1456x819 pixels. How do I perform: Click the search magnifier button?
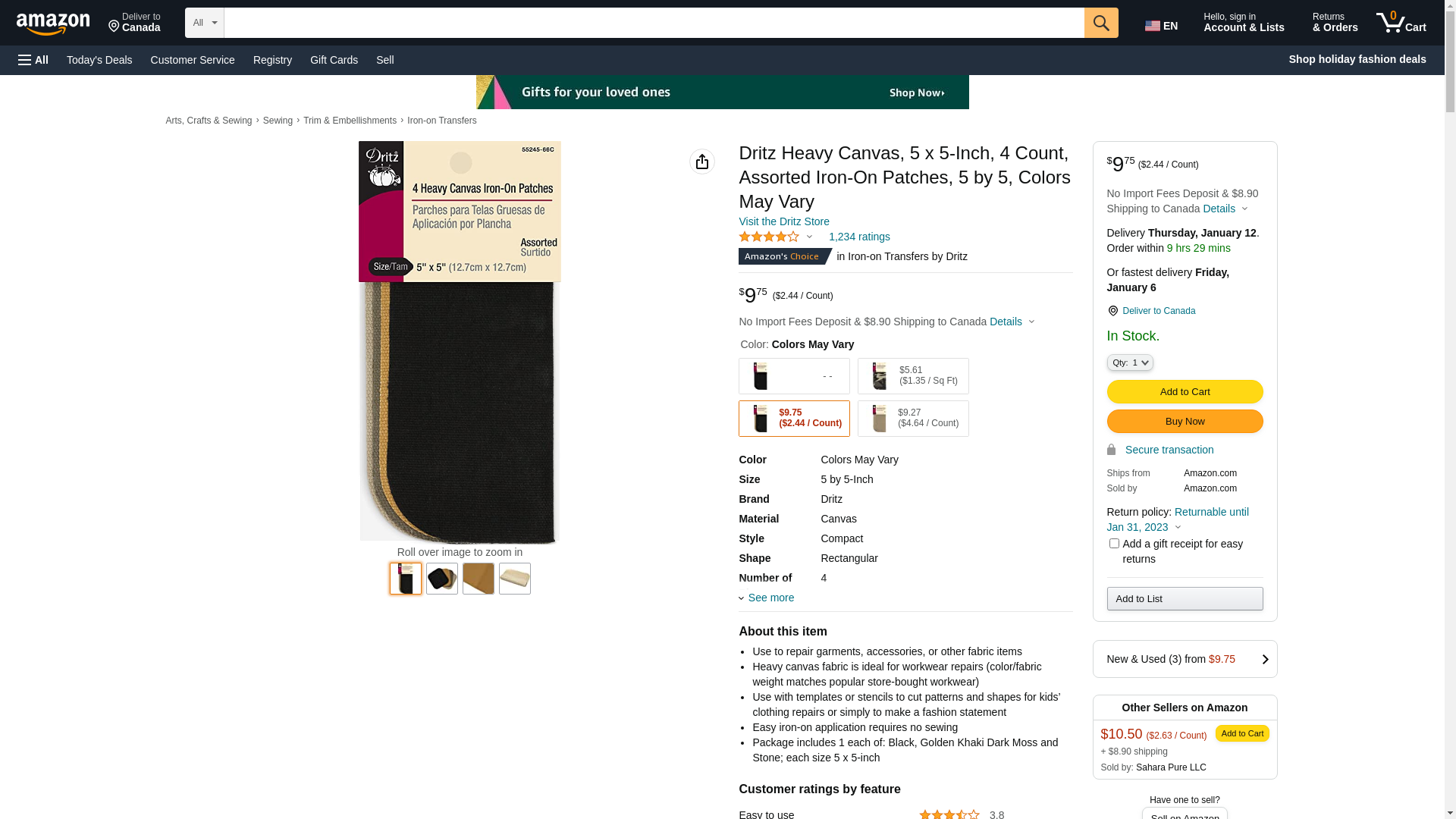point(1101,23)
